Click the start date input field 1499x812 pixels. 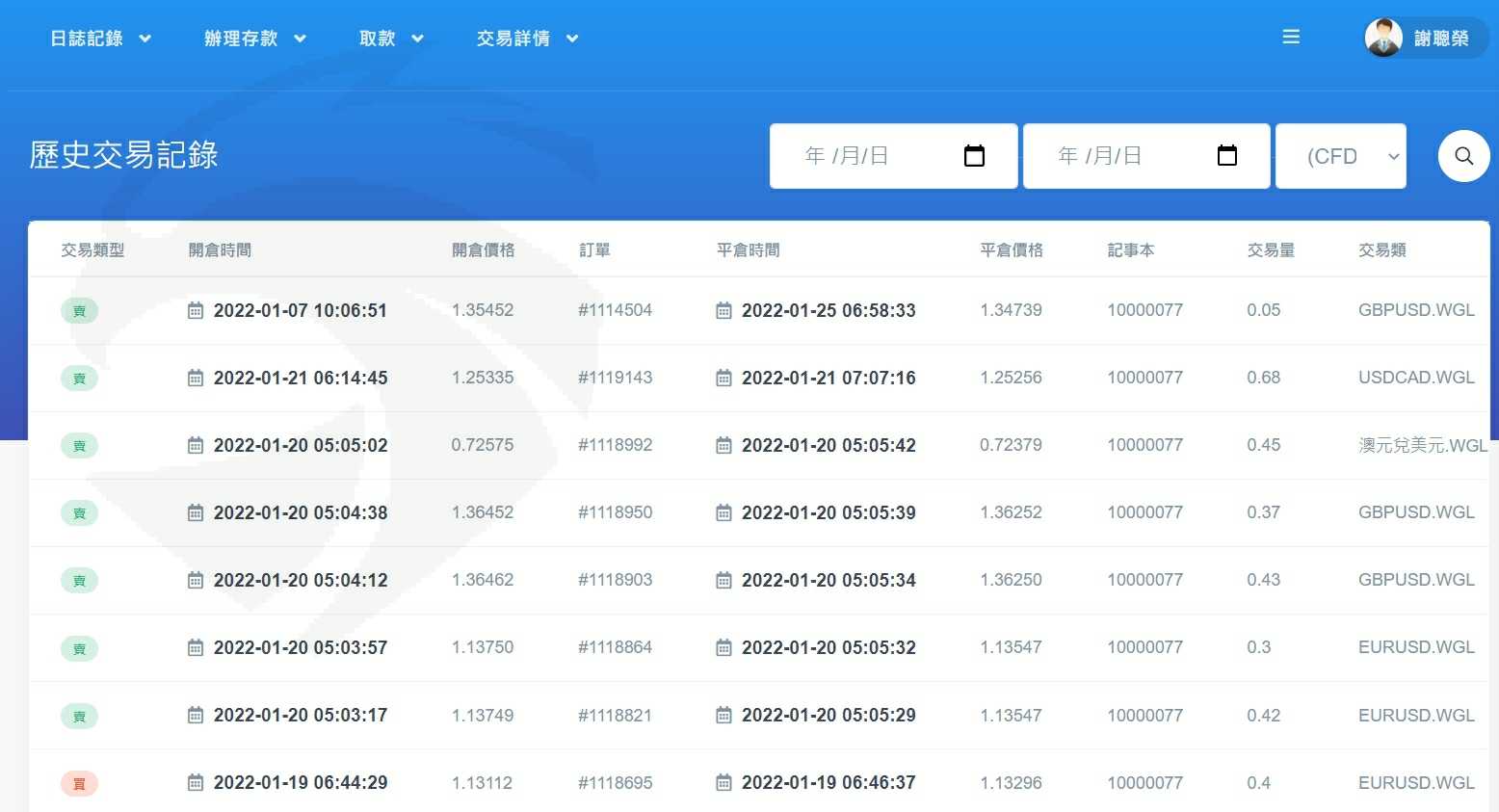point(867,156)
